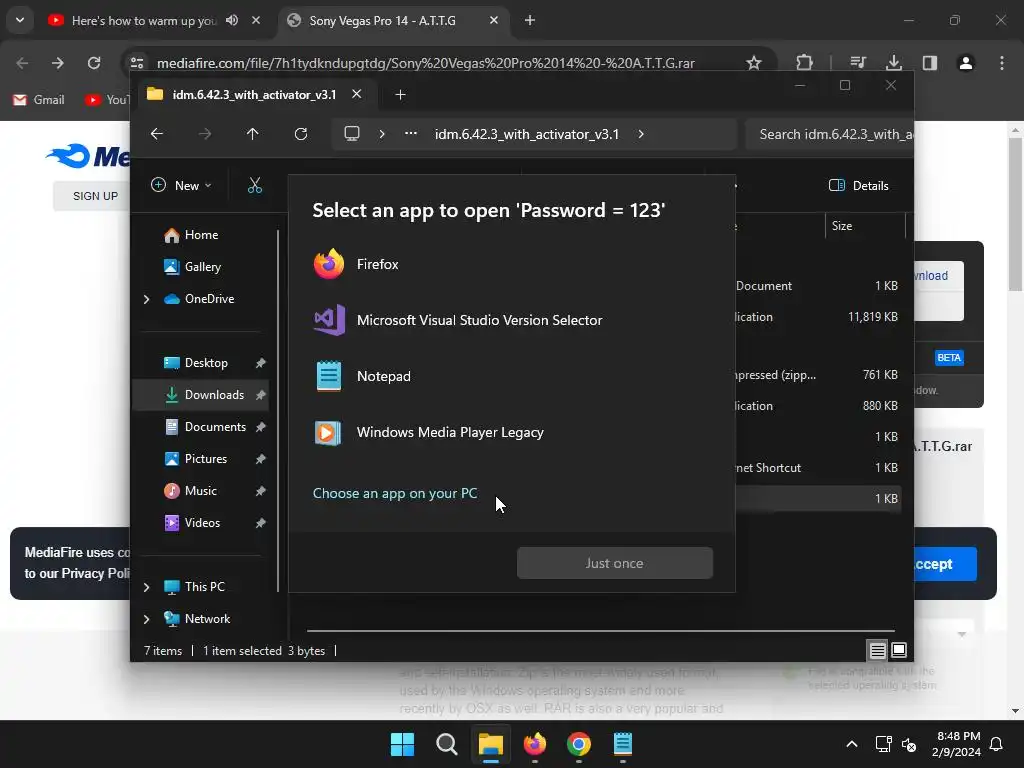Click the Just once button

coord(615,563)
